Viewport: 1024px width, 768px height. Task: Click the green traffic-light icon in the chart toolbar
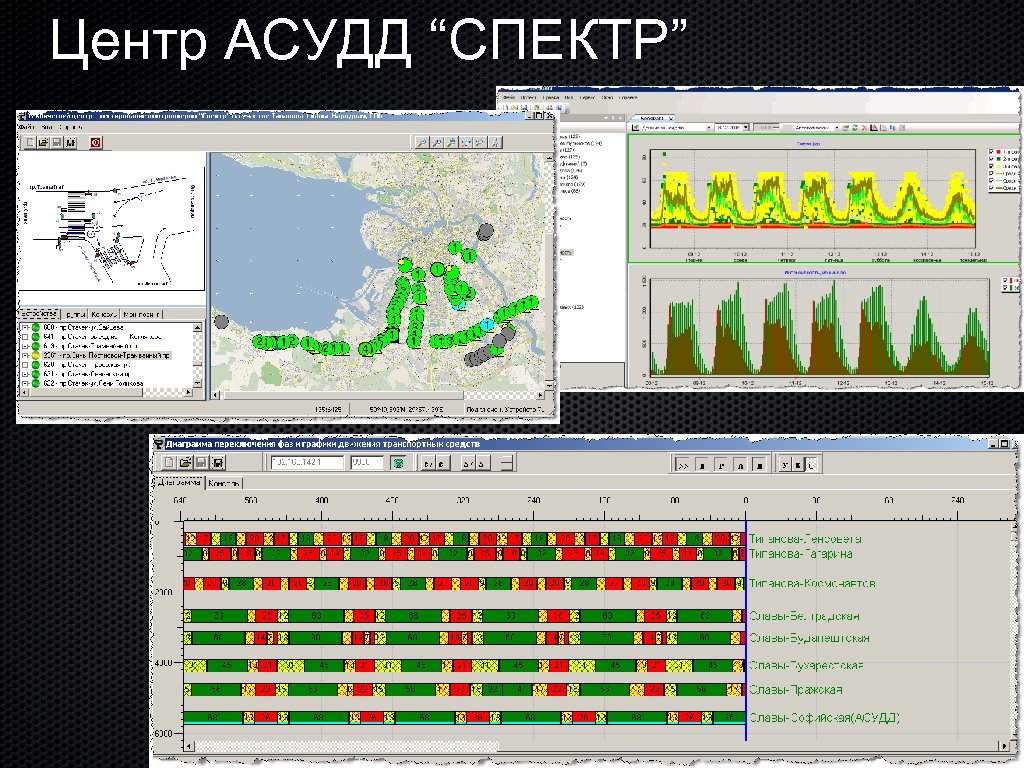tap(397, 461)
